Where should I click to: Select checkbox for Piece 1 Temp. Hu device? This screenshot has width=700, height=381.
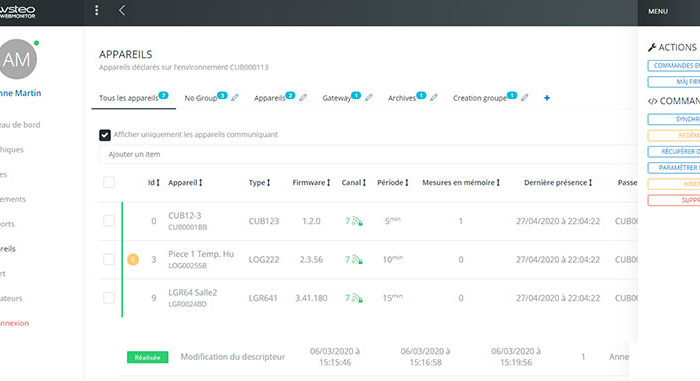coord(109,259)
